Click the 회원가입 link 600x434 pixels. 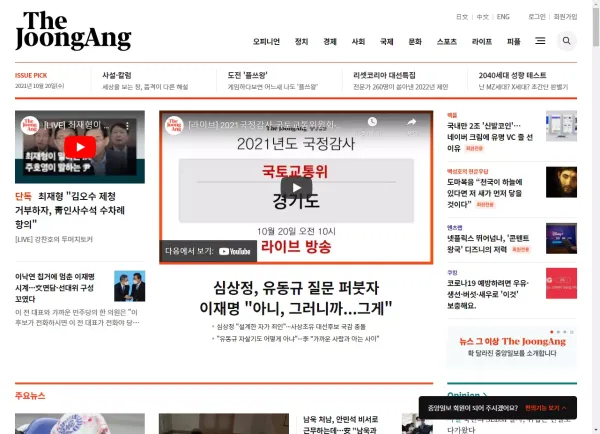[x=565, y=17]
